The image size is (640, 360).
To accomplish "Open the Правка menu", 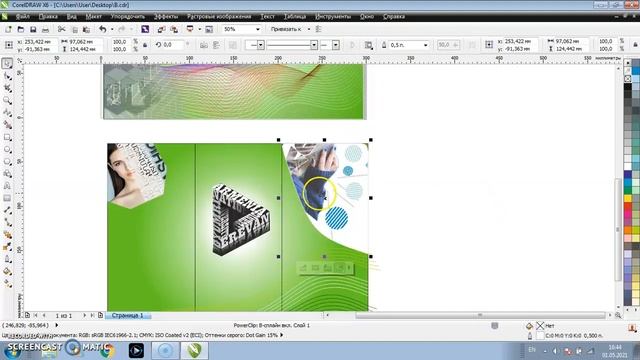I will (48, 16).
